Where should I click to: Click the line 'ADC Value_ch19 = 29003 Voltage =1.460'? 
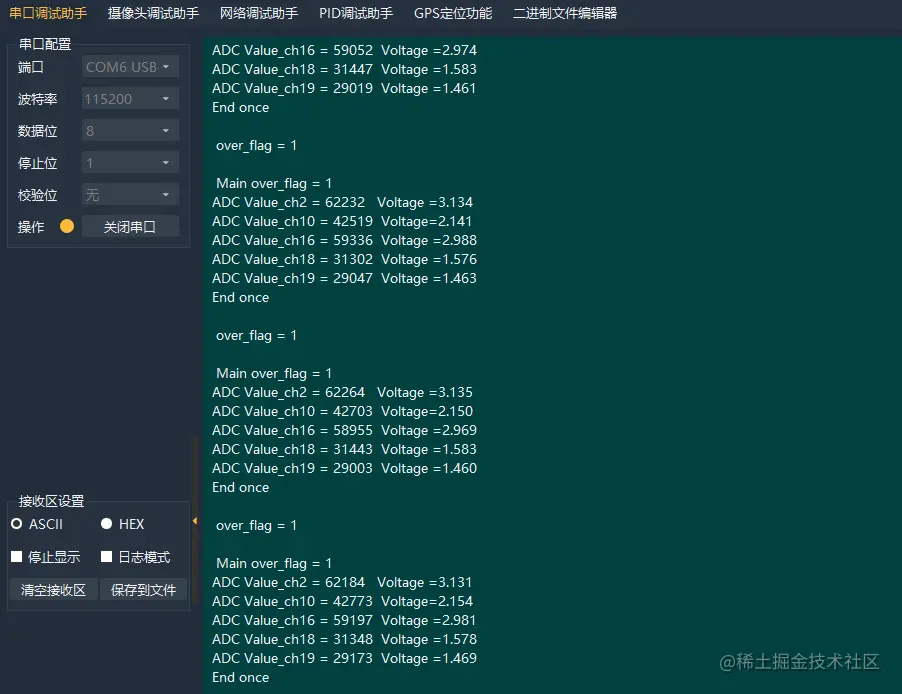pyautogui.click(x=344, y=468)
